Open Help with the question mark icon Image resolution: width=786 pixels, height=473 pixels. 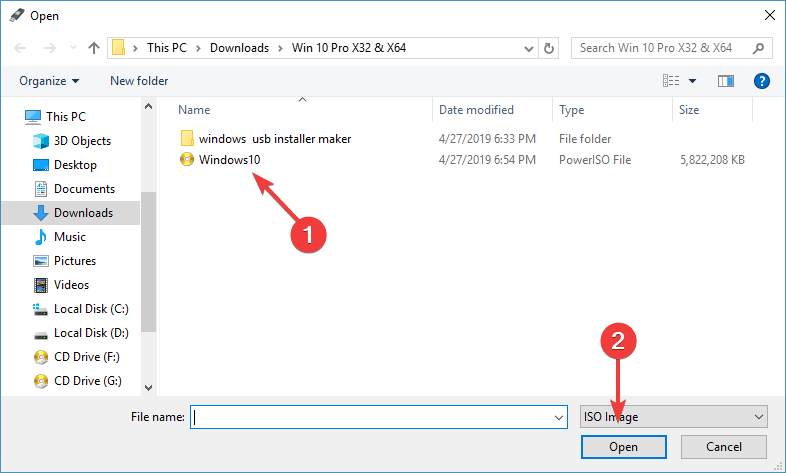point(761,81)
